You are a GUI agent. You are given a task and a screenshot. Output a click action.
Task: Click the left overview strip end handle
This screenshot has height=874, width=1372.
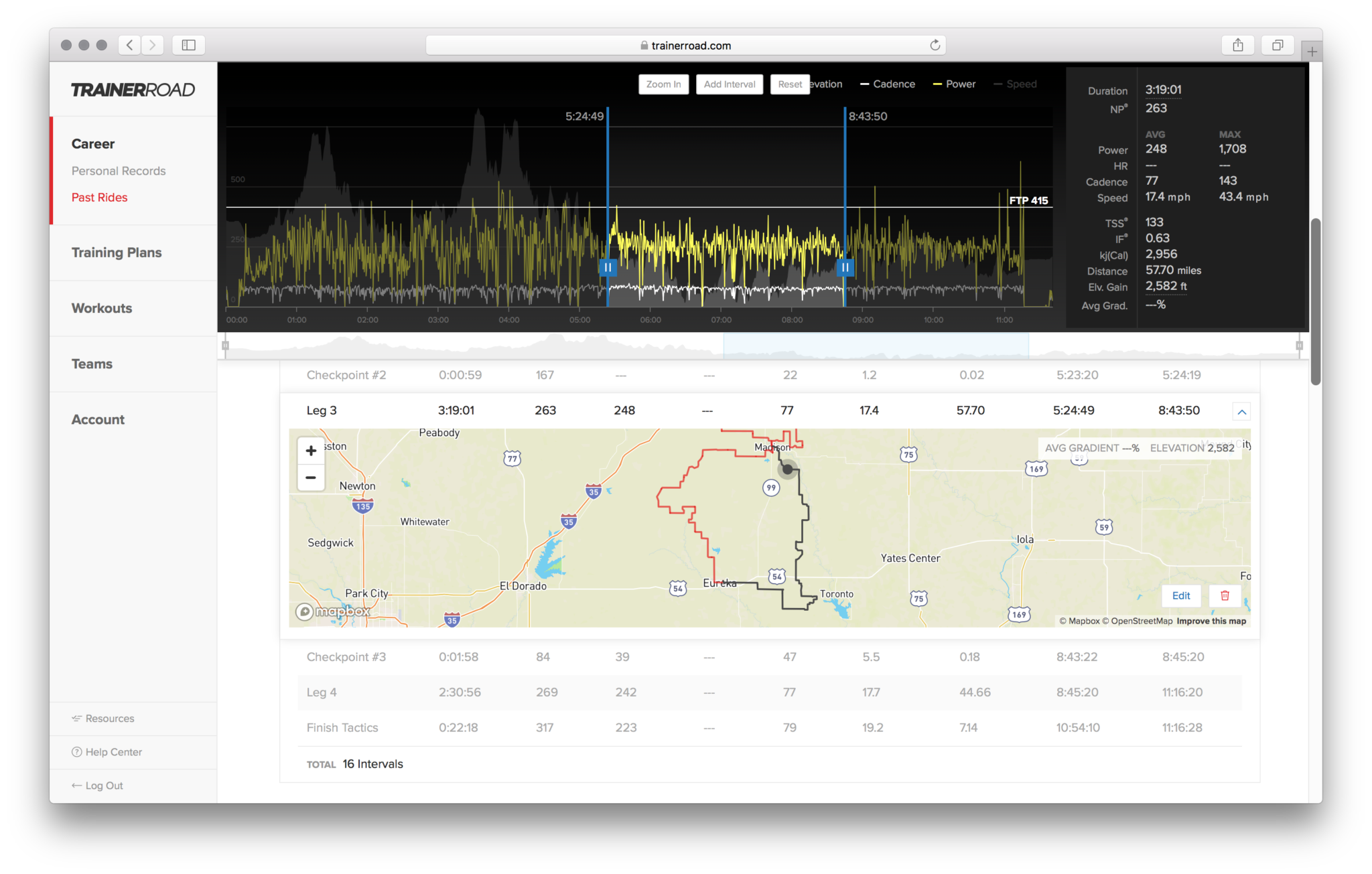[x=226, y=346]
